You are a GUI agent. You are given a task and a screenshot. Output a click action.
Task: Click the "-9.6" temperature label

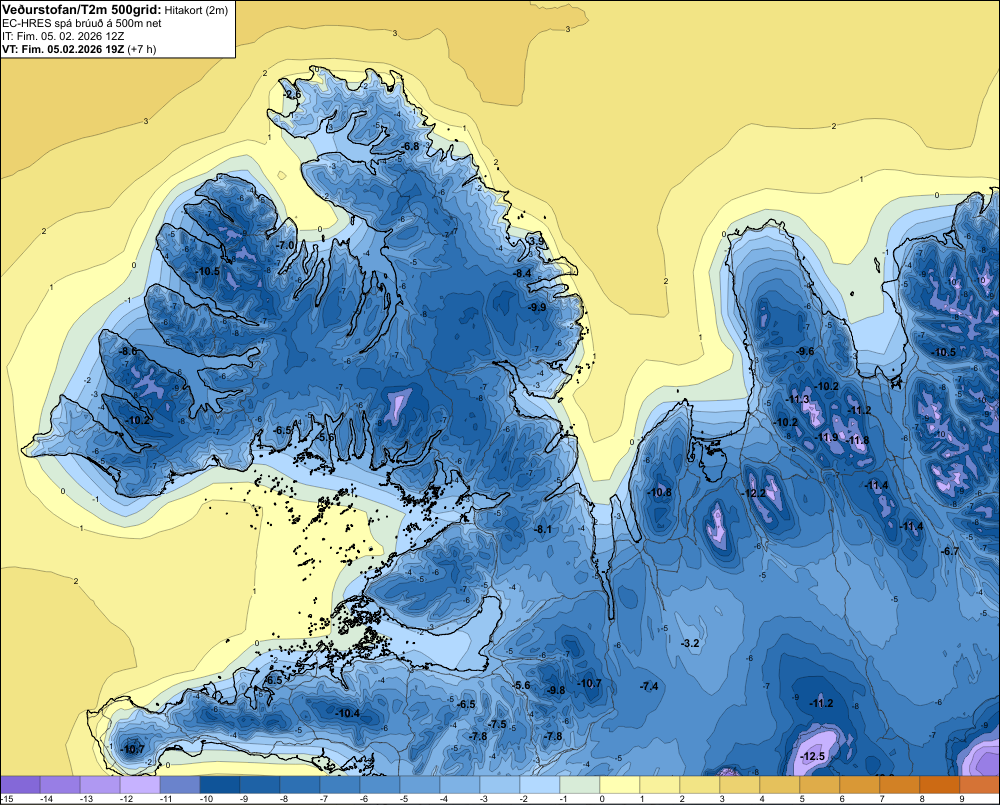tap(806, 351)
